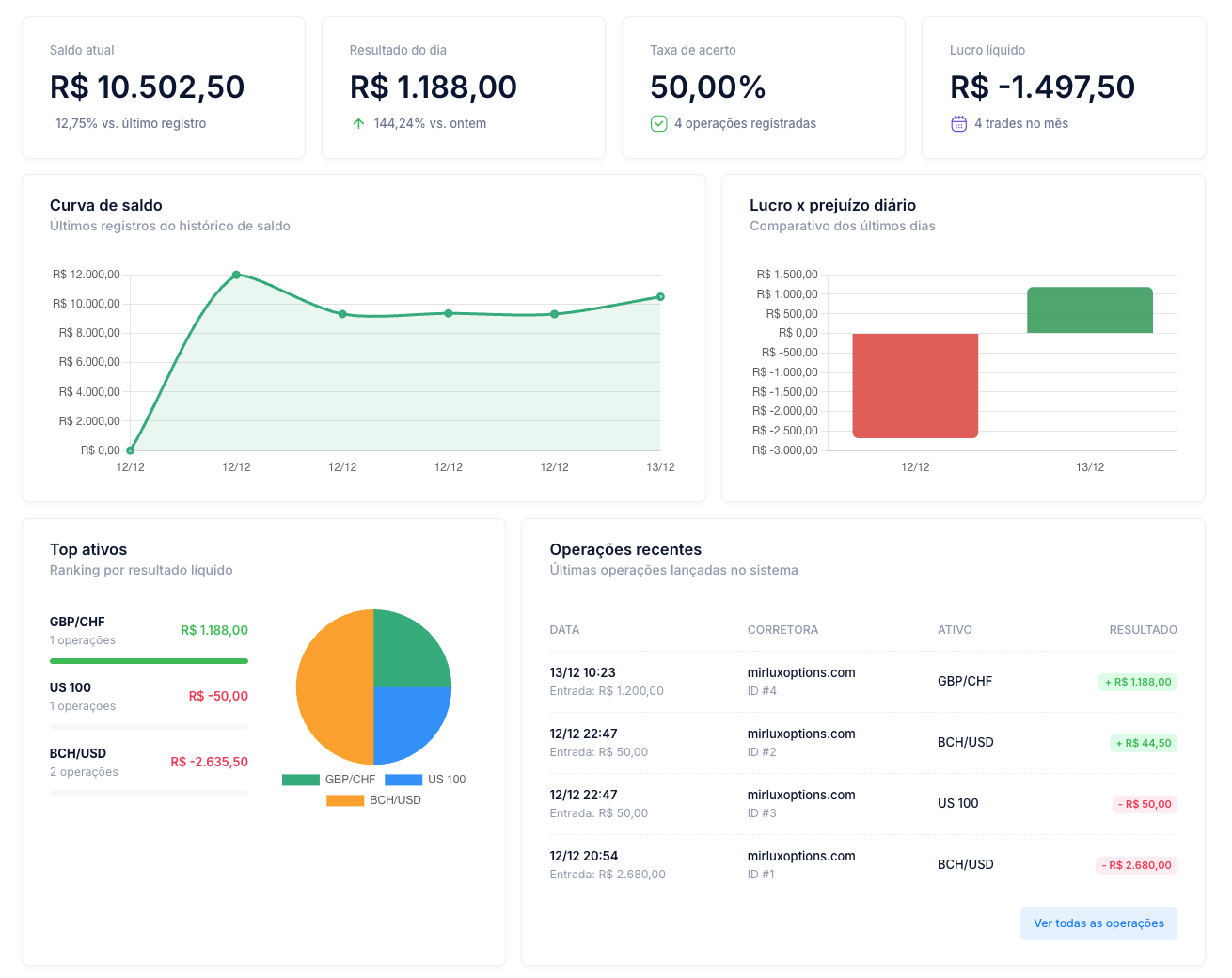Click the green upward arrow icon in Resultado do dia
This screenshot has width=1232, height=978.
click(x=358, y=123)
